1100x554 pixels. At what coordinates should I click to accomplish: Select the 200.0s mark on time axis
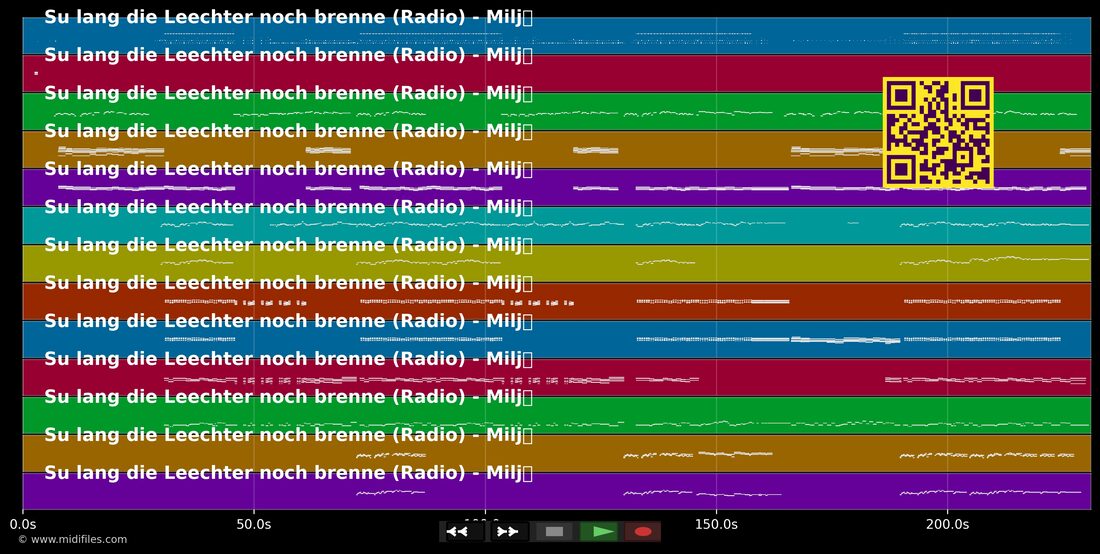point(947,524)
